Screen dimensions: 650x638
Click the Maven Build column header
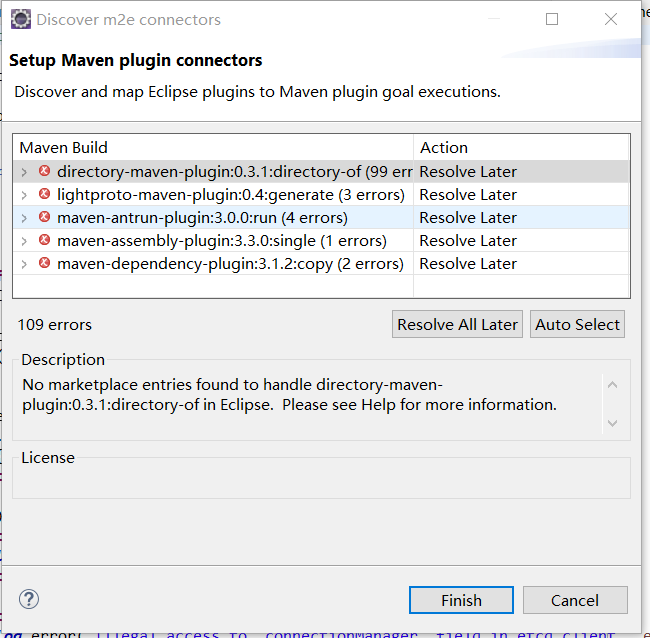[x=213, y=148]
